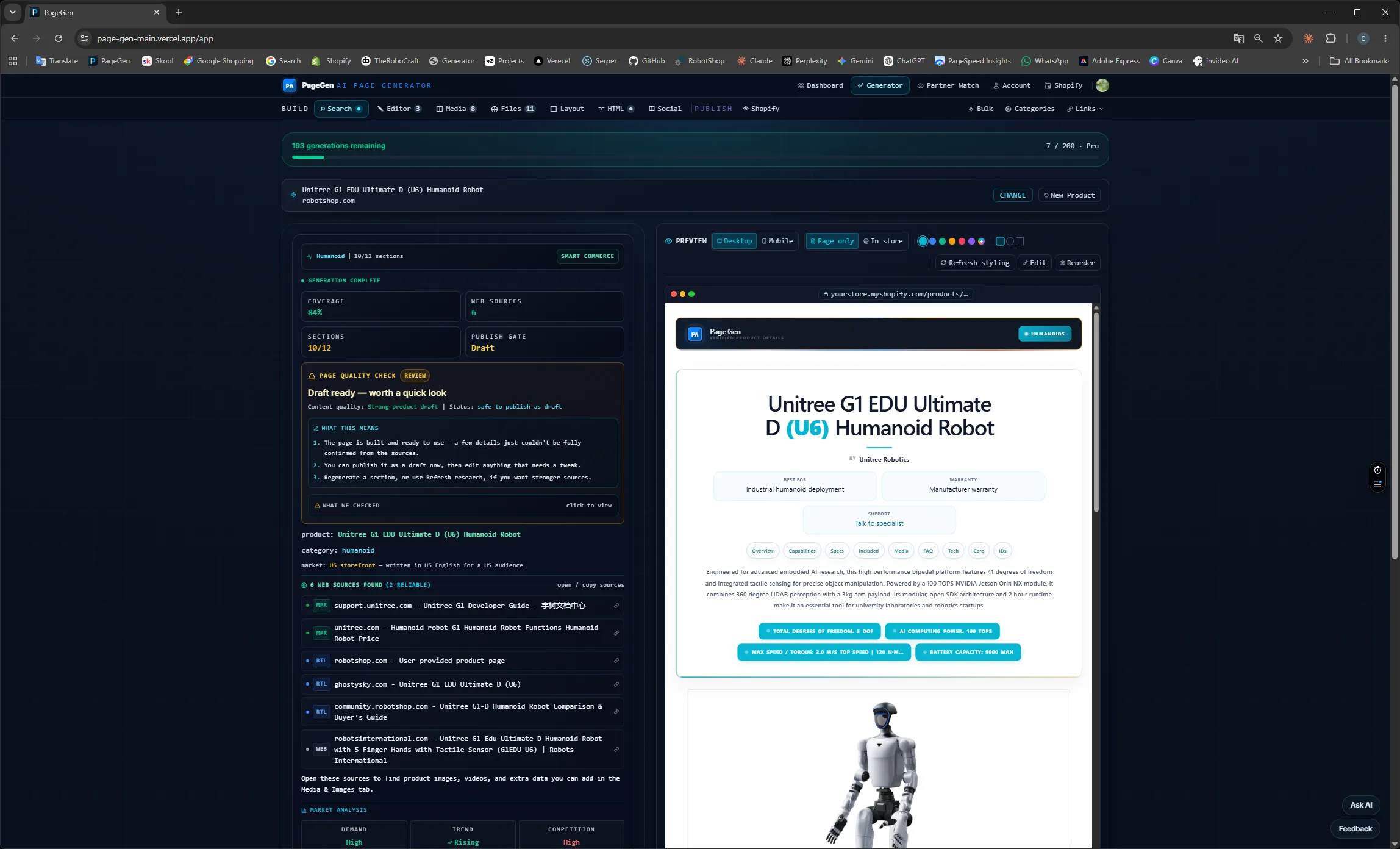
Task: Select In store preview mode
Action: (x=883, y=241)
